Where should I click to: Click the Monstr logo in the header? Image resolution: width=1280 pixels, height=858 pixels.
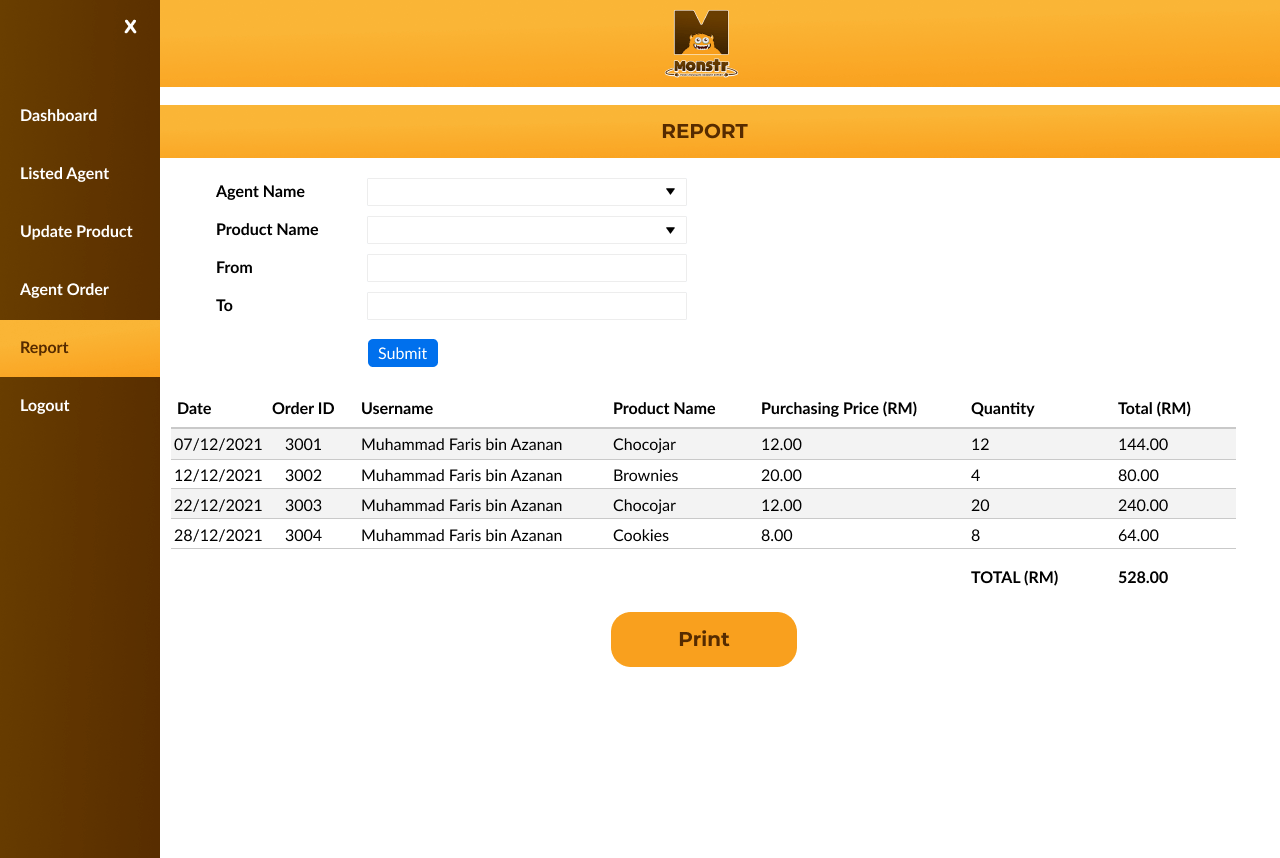[702, 44]
